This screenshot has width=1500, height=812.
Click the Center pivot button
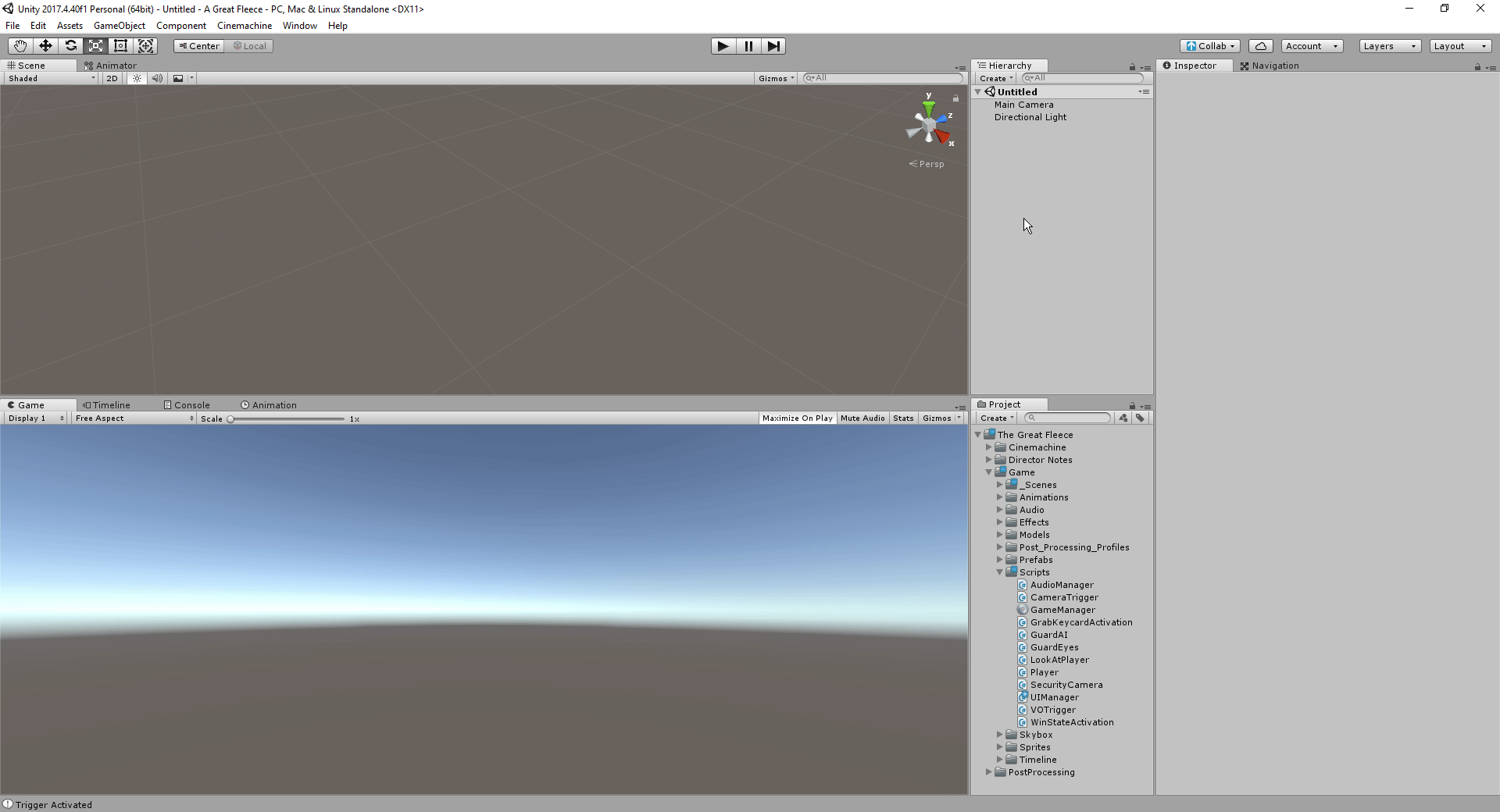[198, 46]
